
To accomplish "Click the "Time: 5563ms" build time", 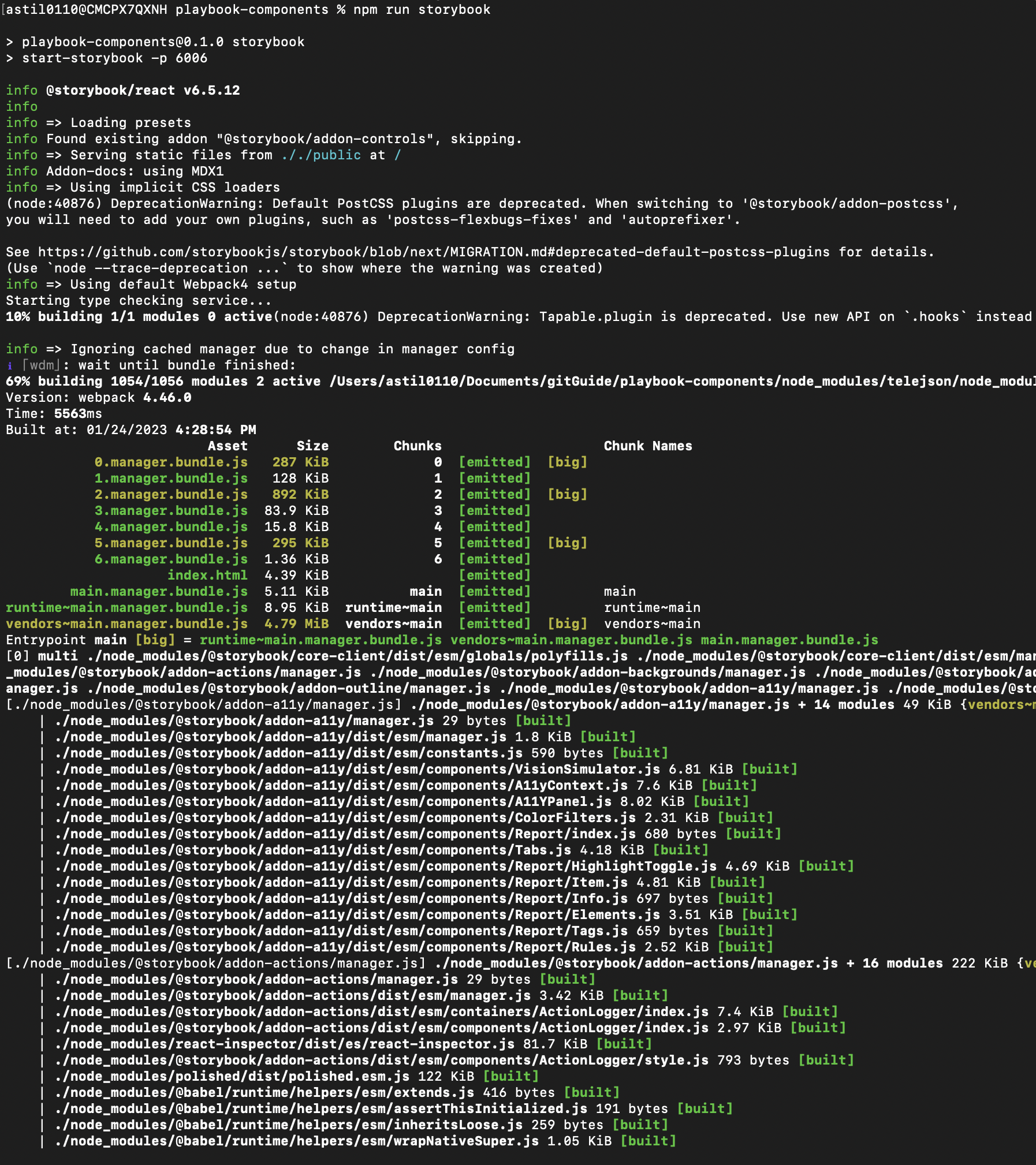I will coord(54,414).
